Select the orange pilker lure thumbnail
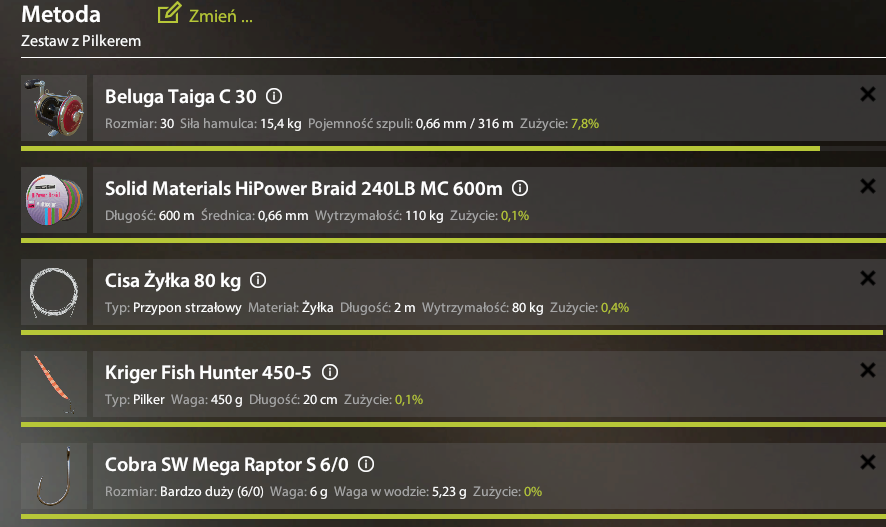 tap(54, 384)
